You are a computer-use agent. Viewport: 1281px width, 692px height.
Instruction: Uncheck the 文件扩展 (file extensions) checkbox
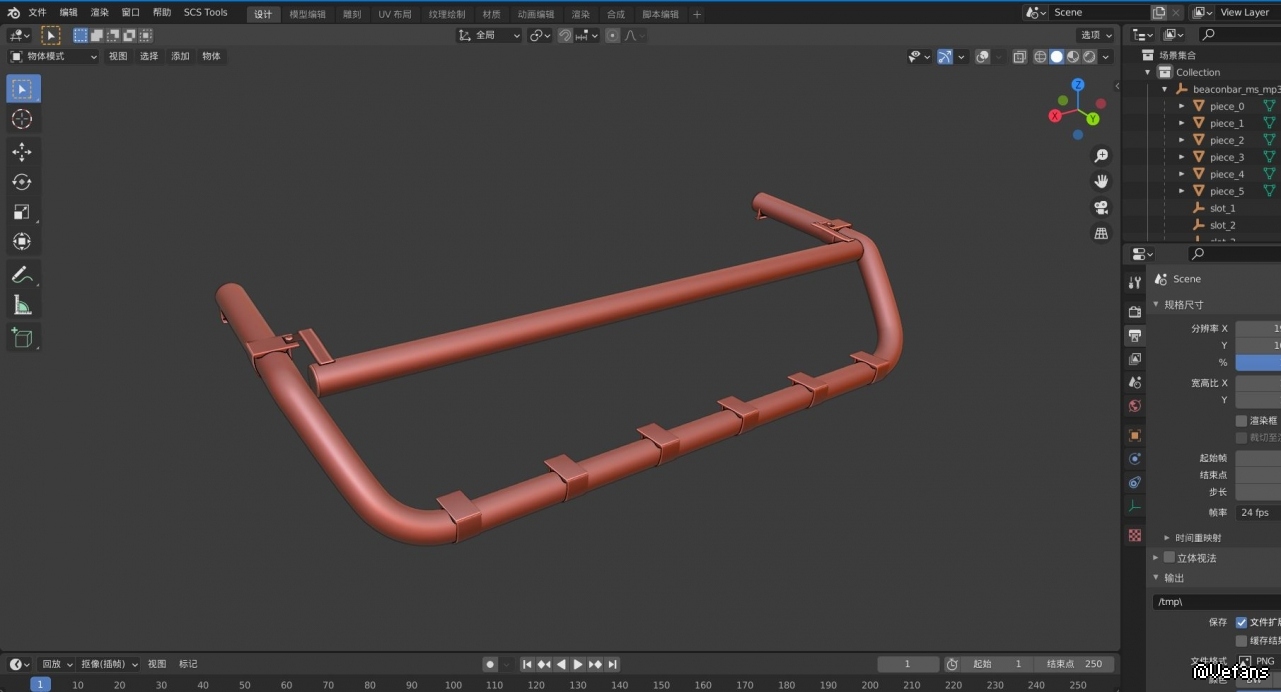[1241, 622]
